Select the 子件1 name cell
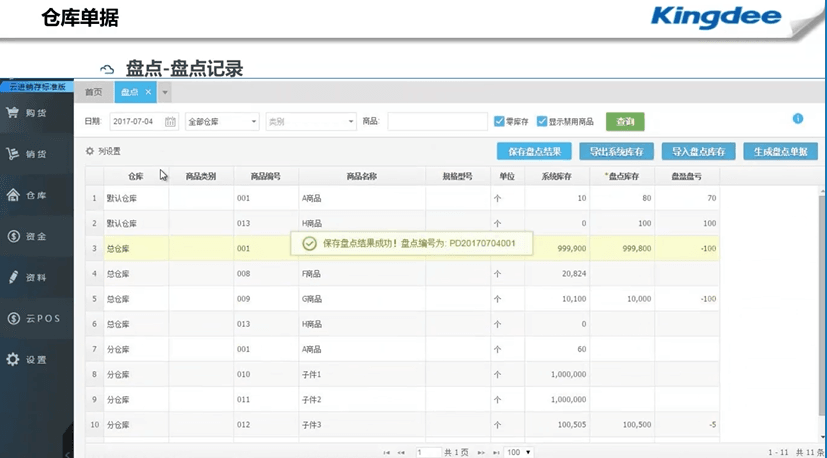Image resolution: width=827 pixels, height=458 pixels. tap(362, 375)
